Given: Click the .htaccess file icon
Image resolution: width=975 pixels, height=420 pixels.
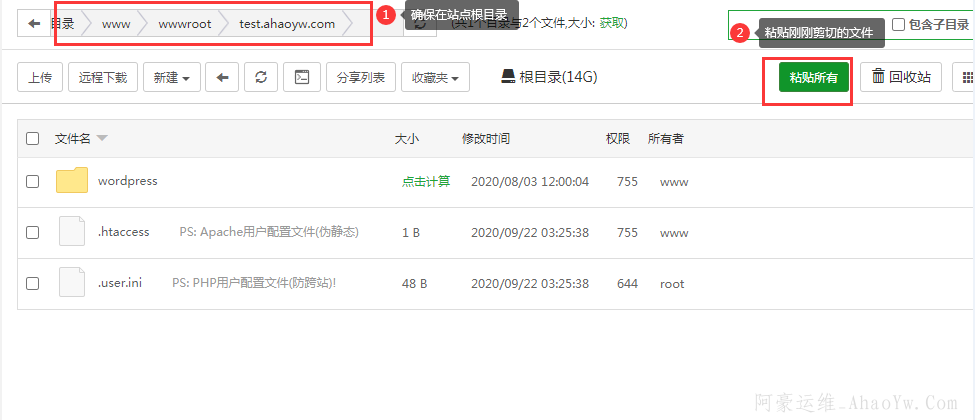Looking at the screenshot, I should click(72, 232).
